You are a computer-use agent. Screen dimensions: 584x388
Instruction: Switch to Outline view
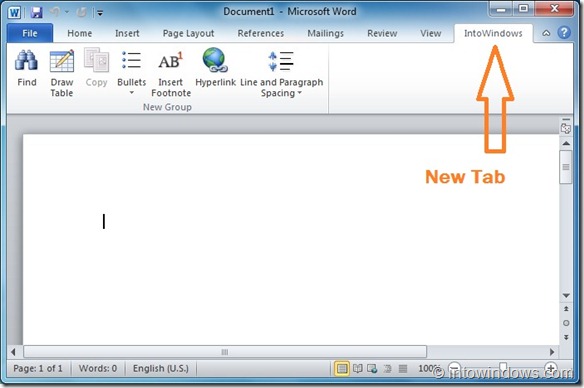tap(387, 369)
